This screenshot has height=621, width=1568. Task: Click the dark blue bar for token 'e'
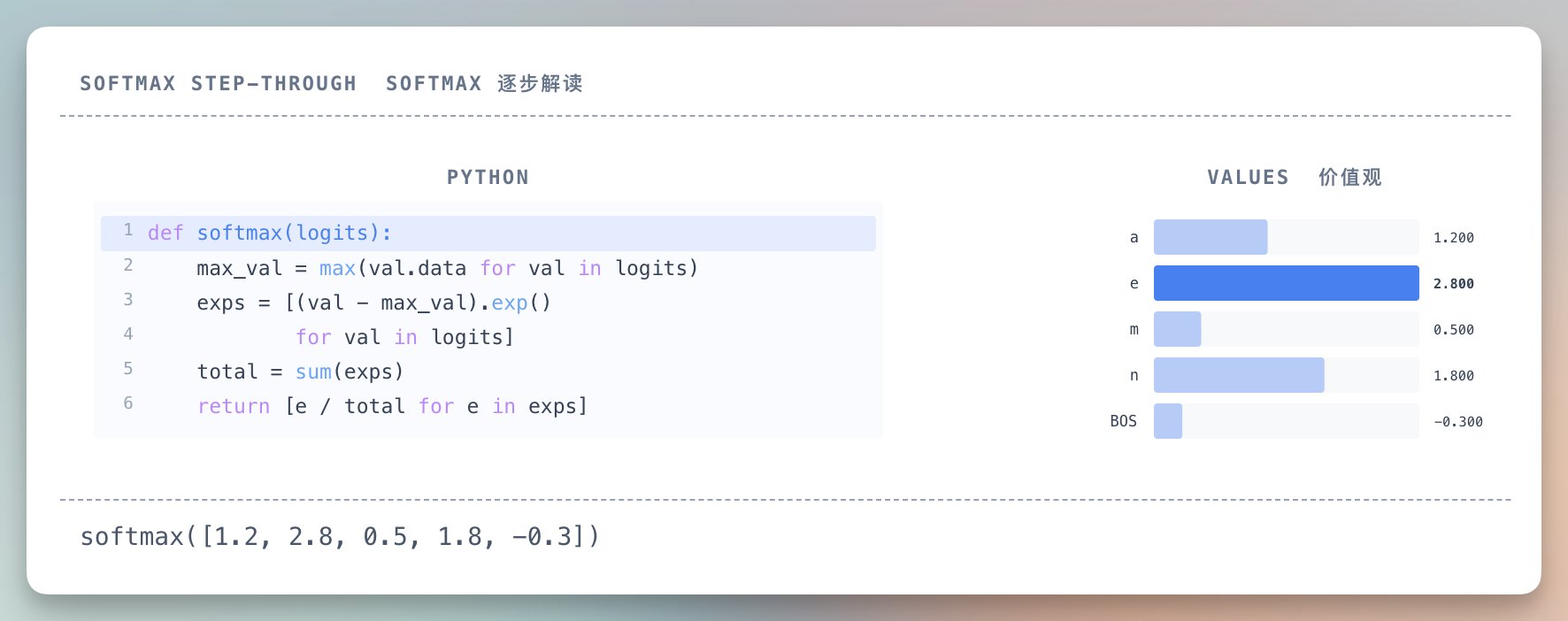coord(1286,283)
